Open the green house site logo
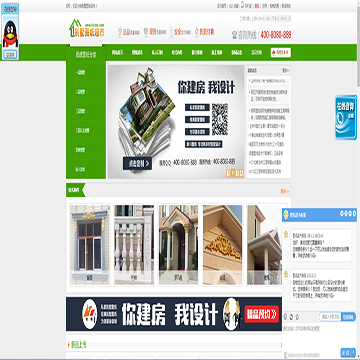 pos(87,28)
